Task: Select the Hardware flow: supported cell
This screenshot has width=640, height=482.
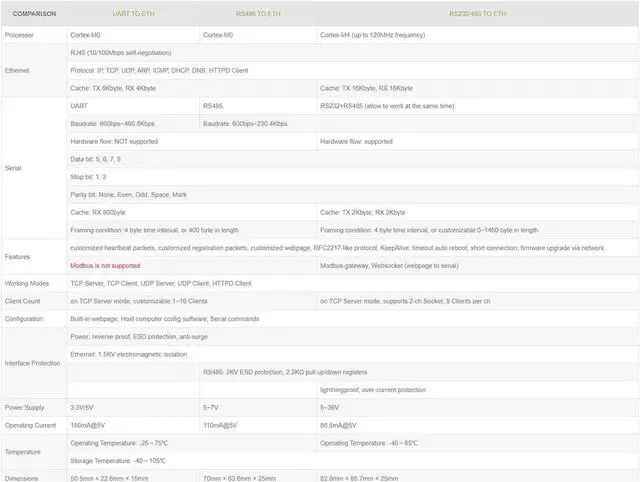Action: (477, 142)
